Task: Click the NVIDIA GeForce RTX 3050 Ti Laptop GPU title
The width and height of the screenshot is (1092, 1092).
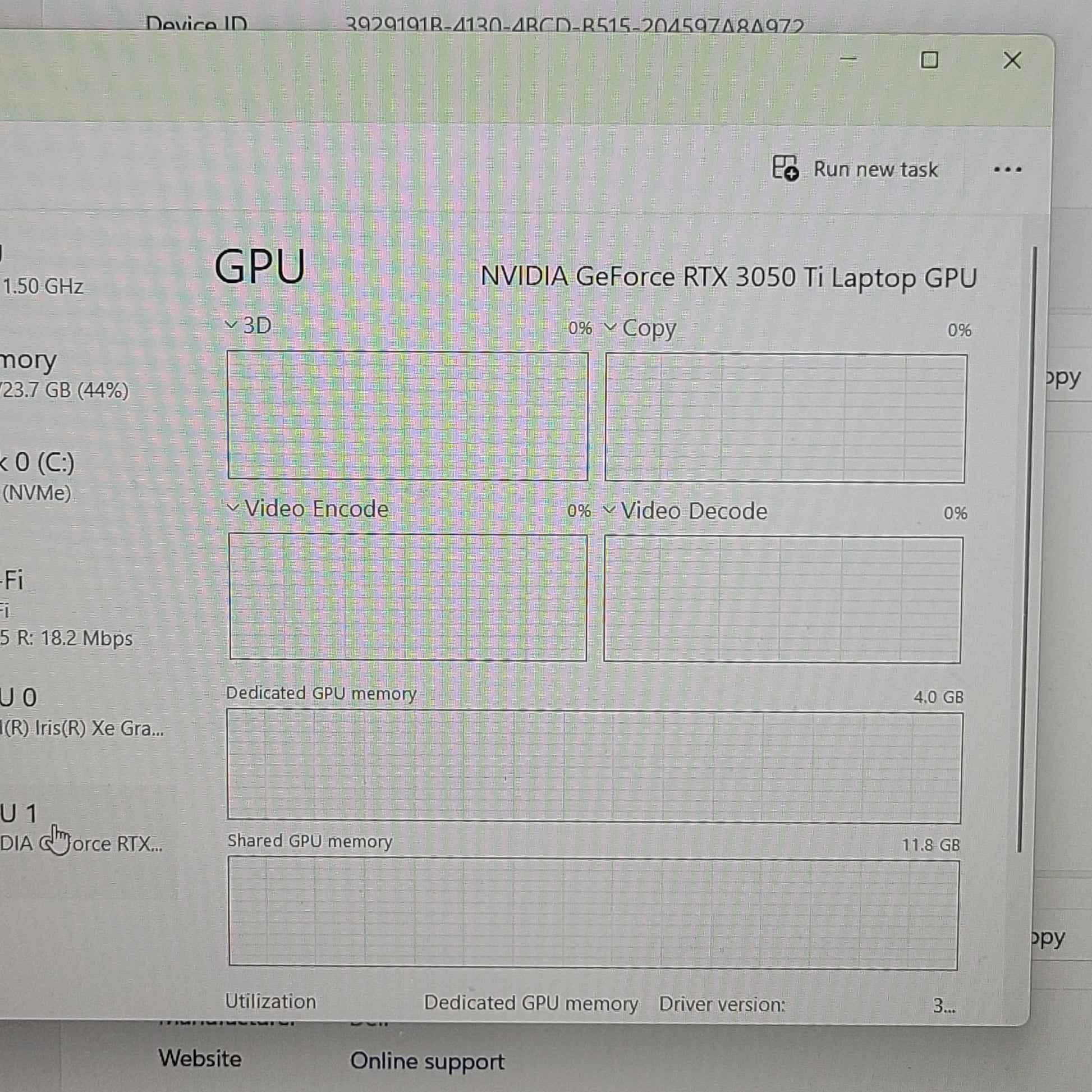Action: (x=728, y=277)
